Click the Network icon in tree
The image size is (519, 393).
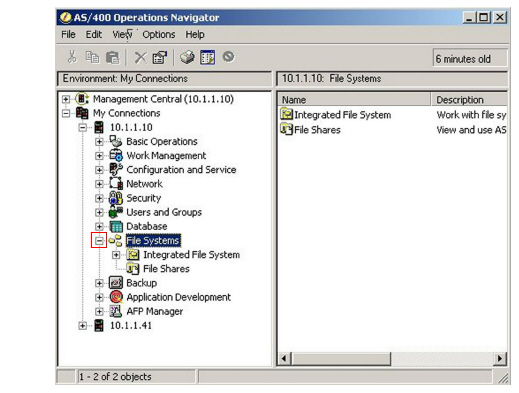tap(116, 184)
